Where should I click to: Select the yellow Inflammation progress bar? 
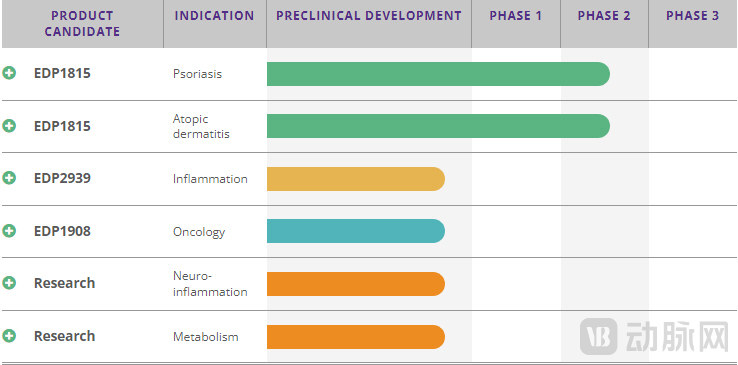point(356,179)
